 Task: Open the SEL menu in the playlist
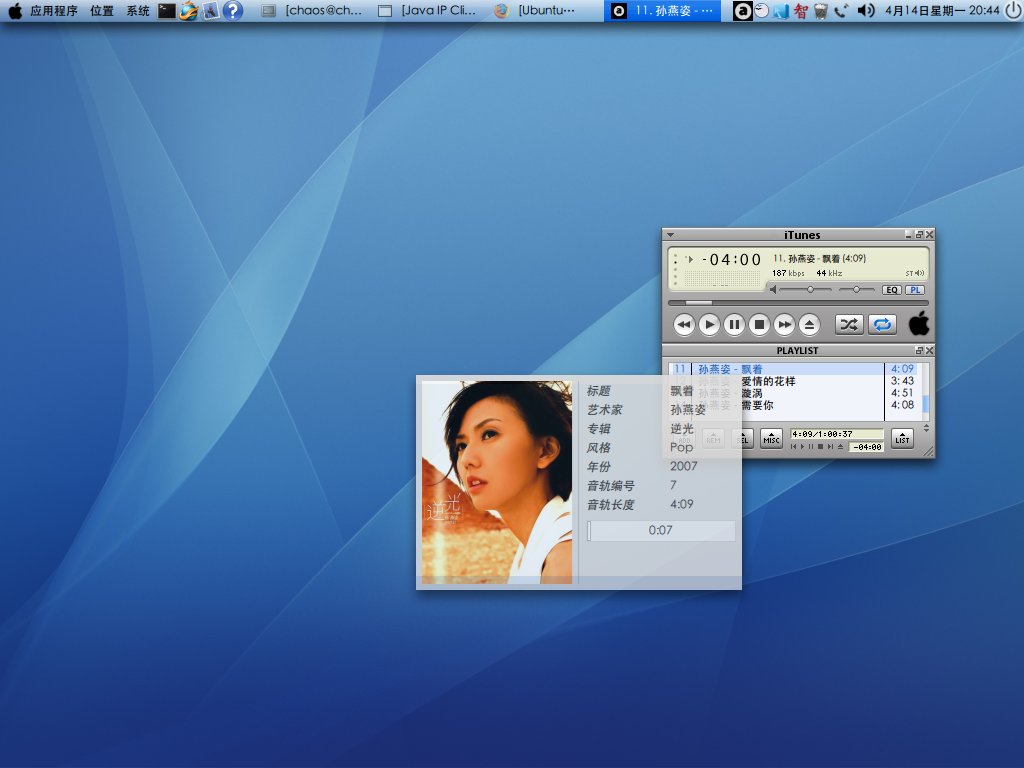[x=744, y=439]
